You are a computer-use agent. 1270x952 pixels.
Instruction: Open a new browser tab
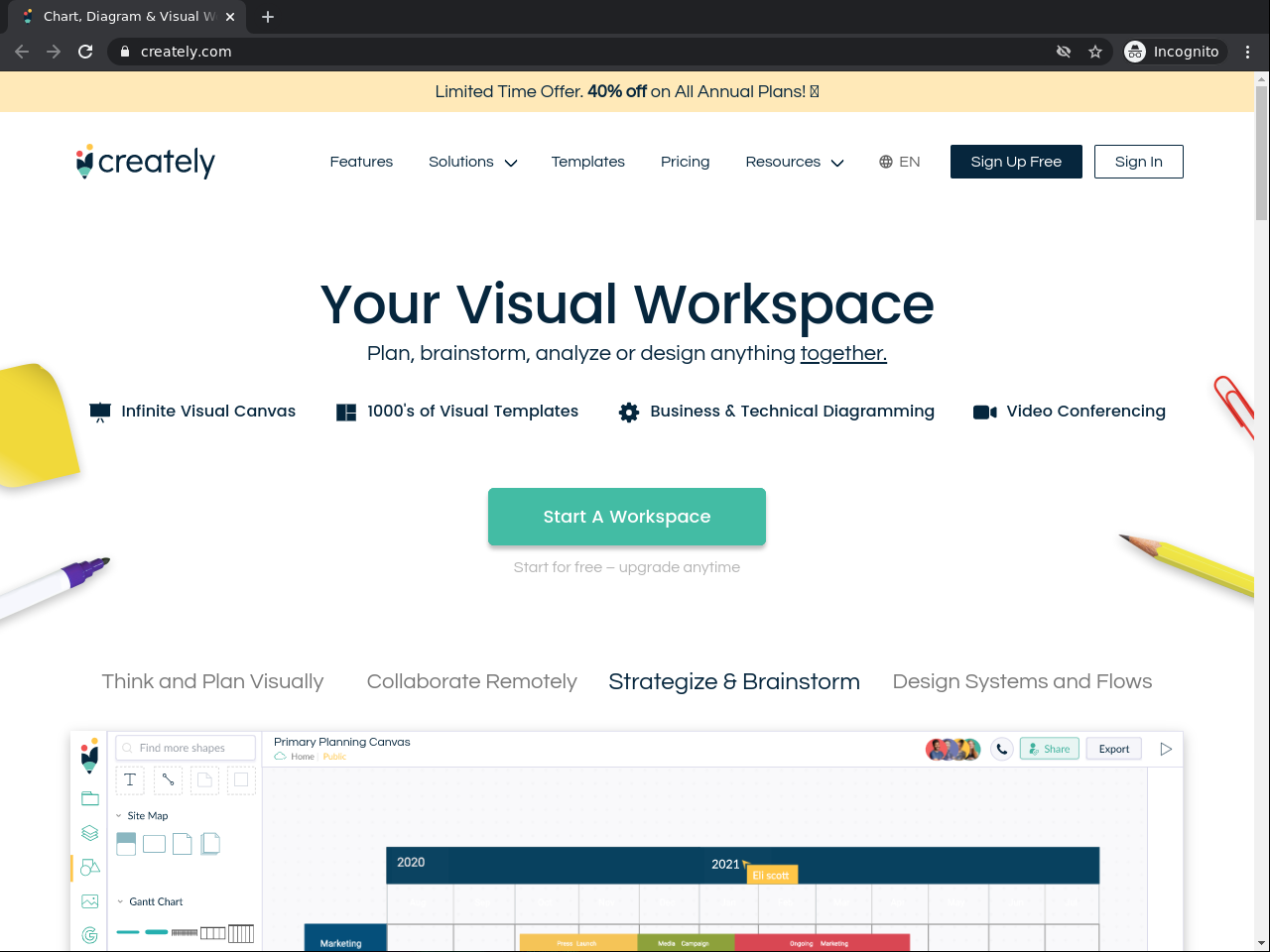(x=268, y=17)
